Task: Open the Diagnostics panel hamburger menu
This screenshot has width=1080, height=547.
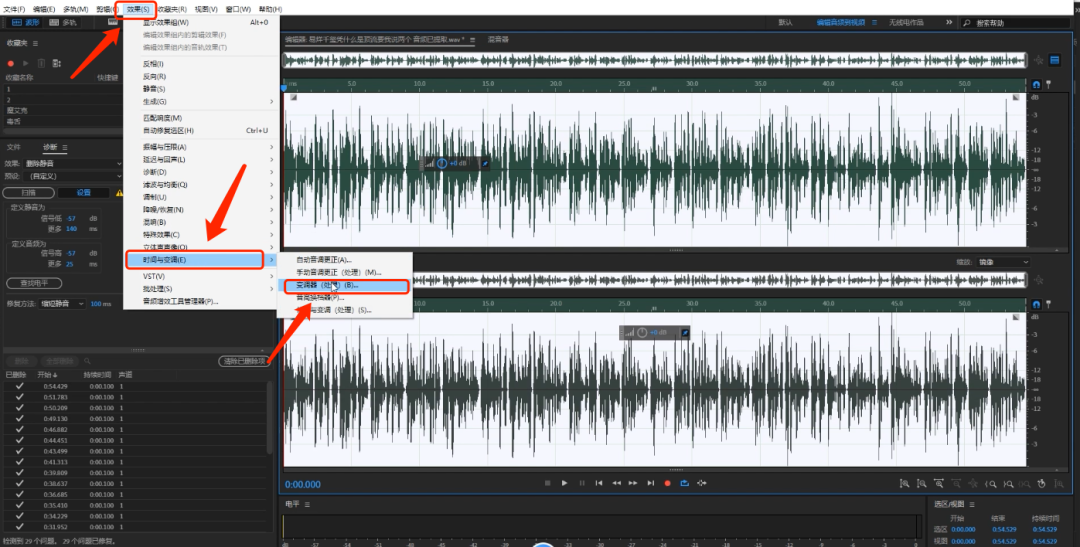Action: click(65, 147)
